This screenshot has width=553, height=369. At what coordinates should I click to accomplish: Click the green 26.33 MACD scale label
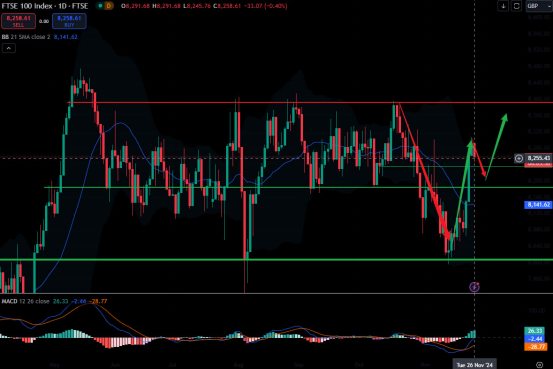pos(535,331)
